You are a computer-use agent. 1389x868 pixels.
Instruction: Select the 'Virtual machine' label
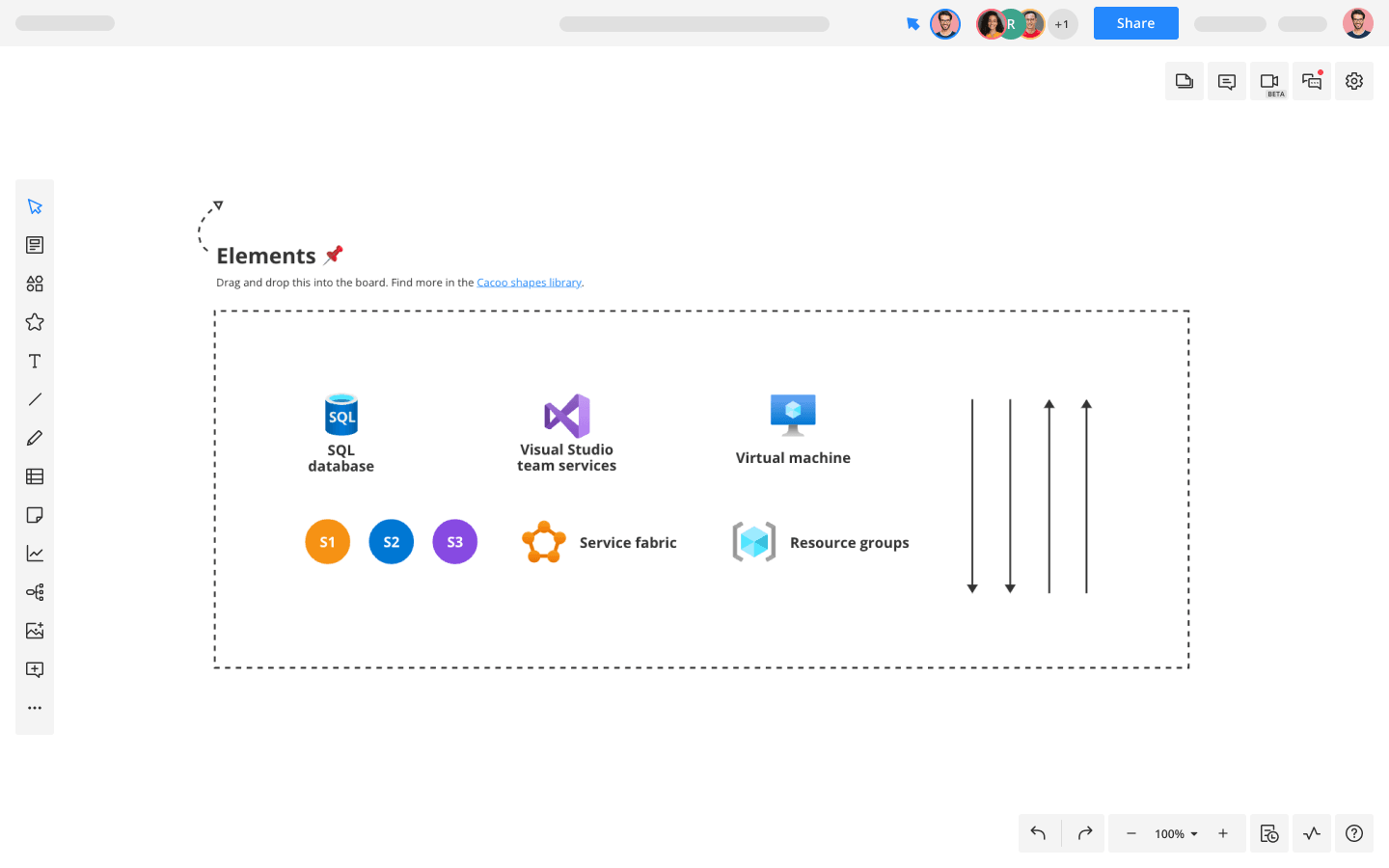click(793, 458)
